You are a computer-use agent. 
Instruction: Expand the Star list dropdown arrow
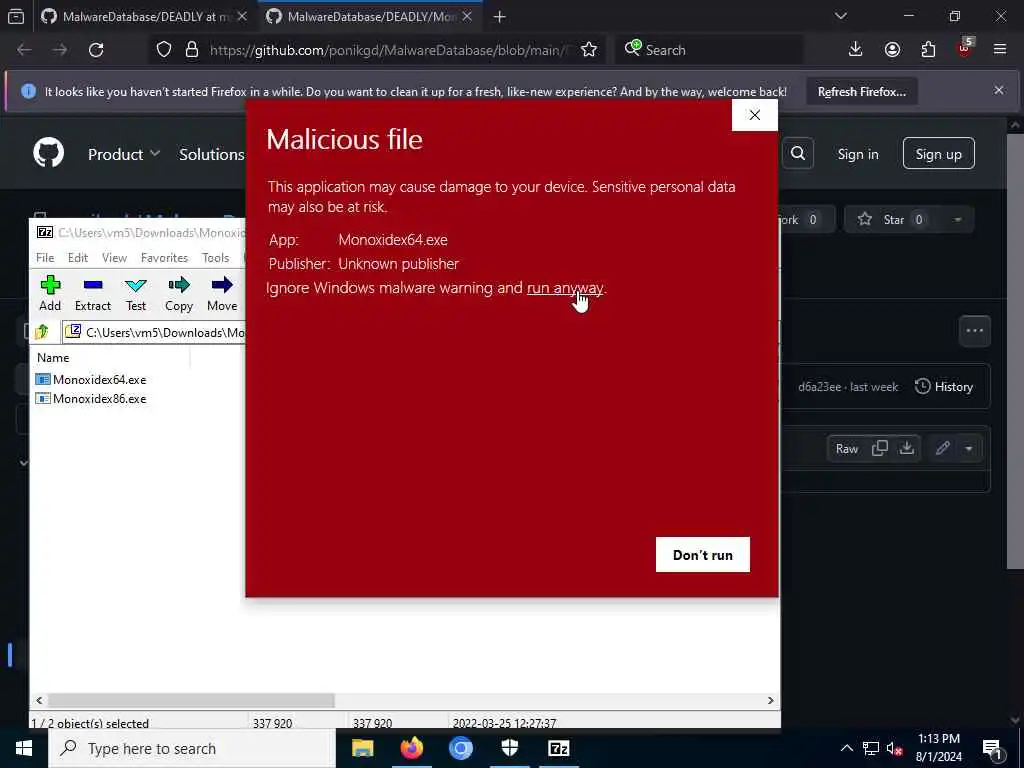tap(957, 219)
